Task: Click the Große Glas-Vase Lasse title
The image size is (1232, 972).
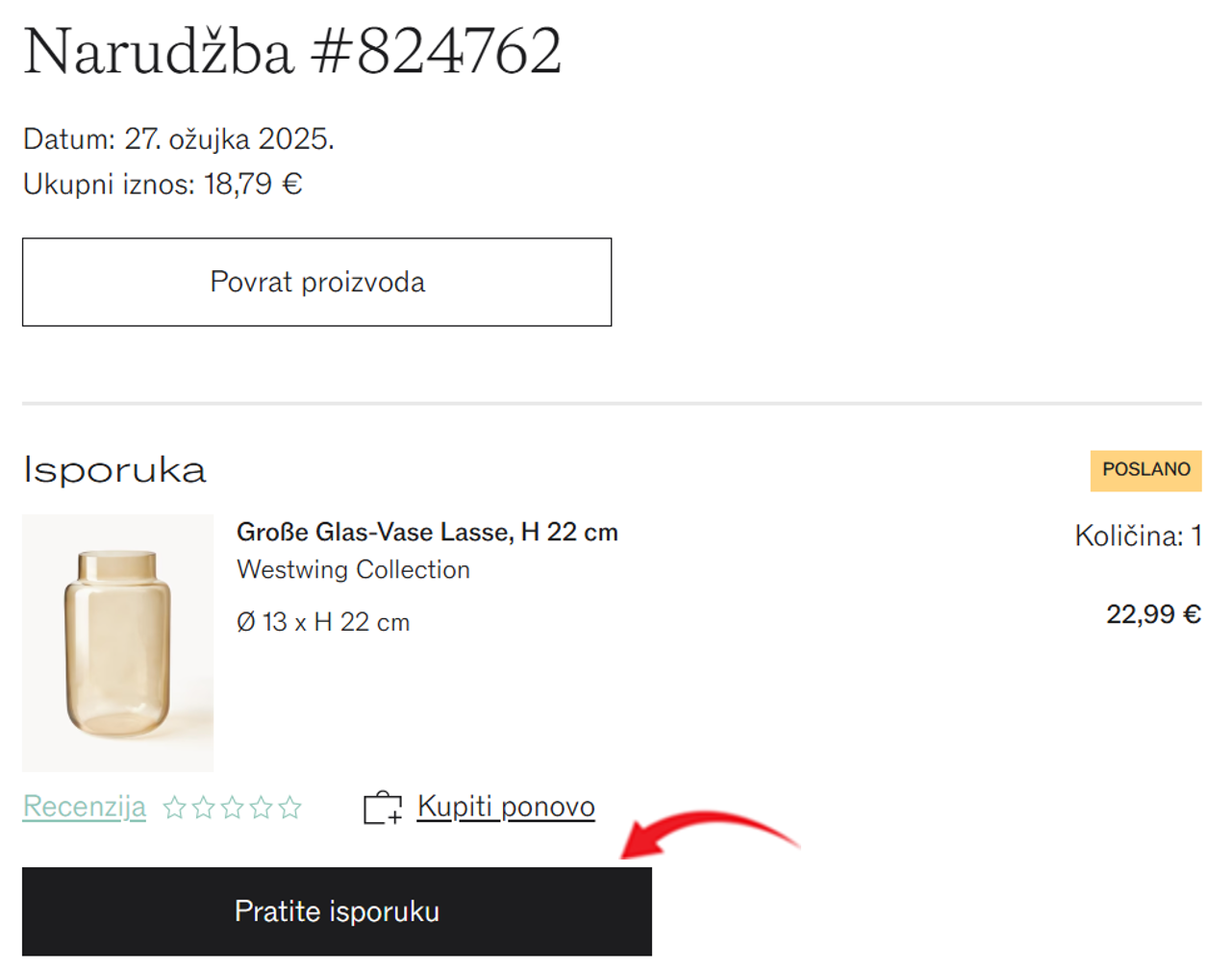Action: (427, 532)
